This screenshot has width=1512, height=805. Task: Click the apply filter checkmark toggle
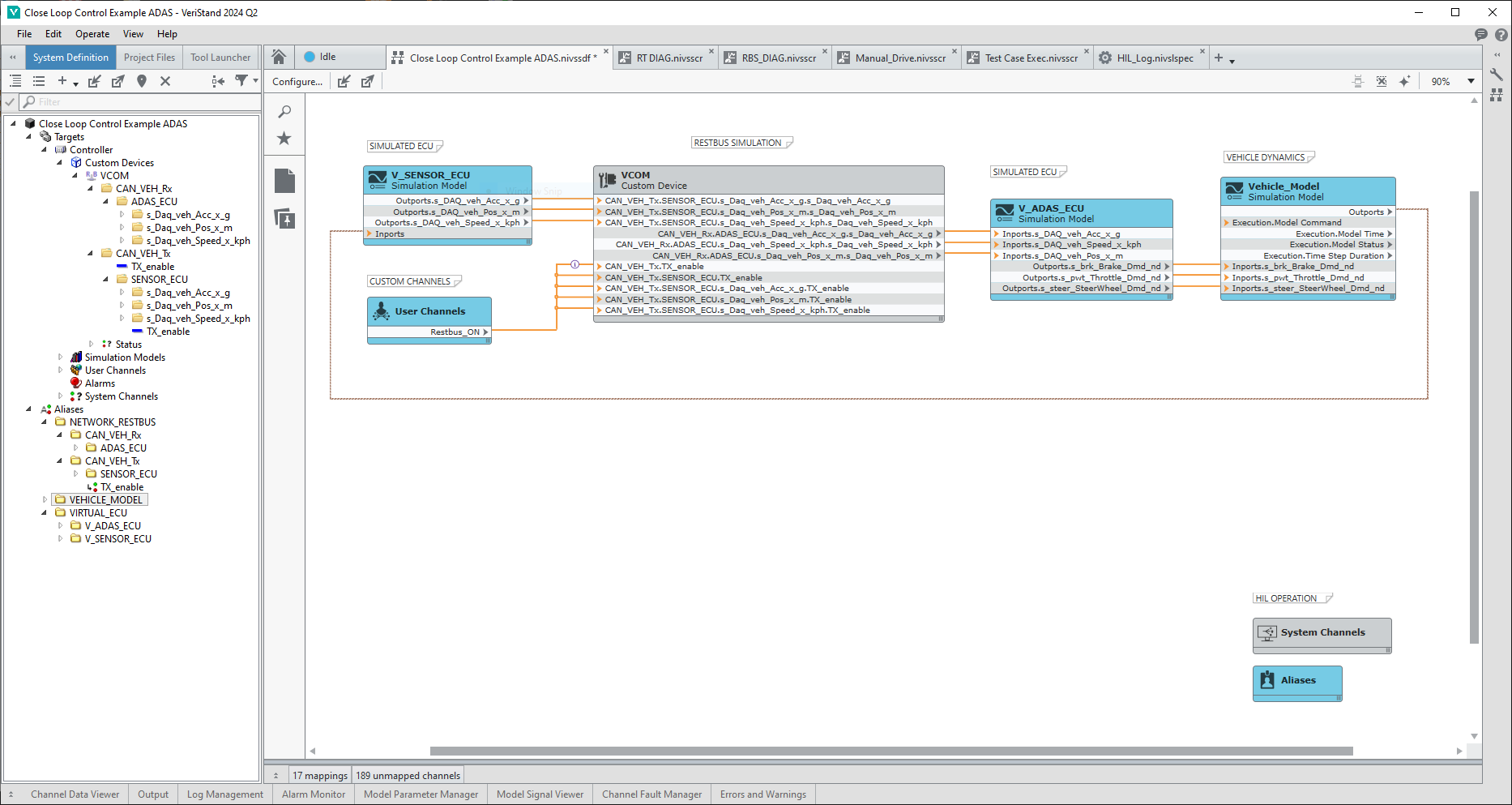pos(10,102)
